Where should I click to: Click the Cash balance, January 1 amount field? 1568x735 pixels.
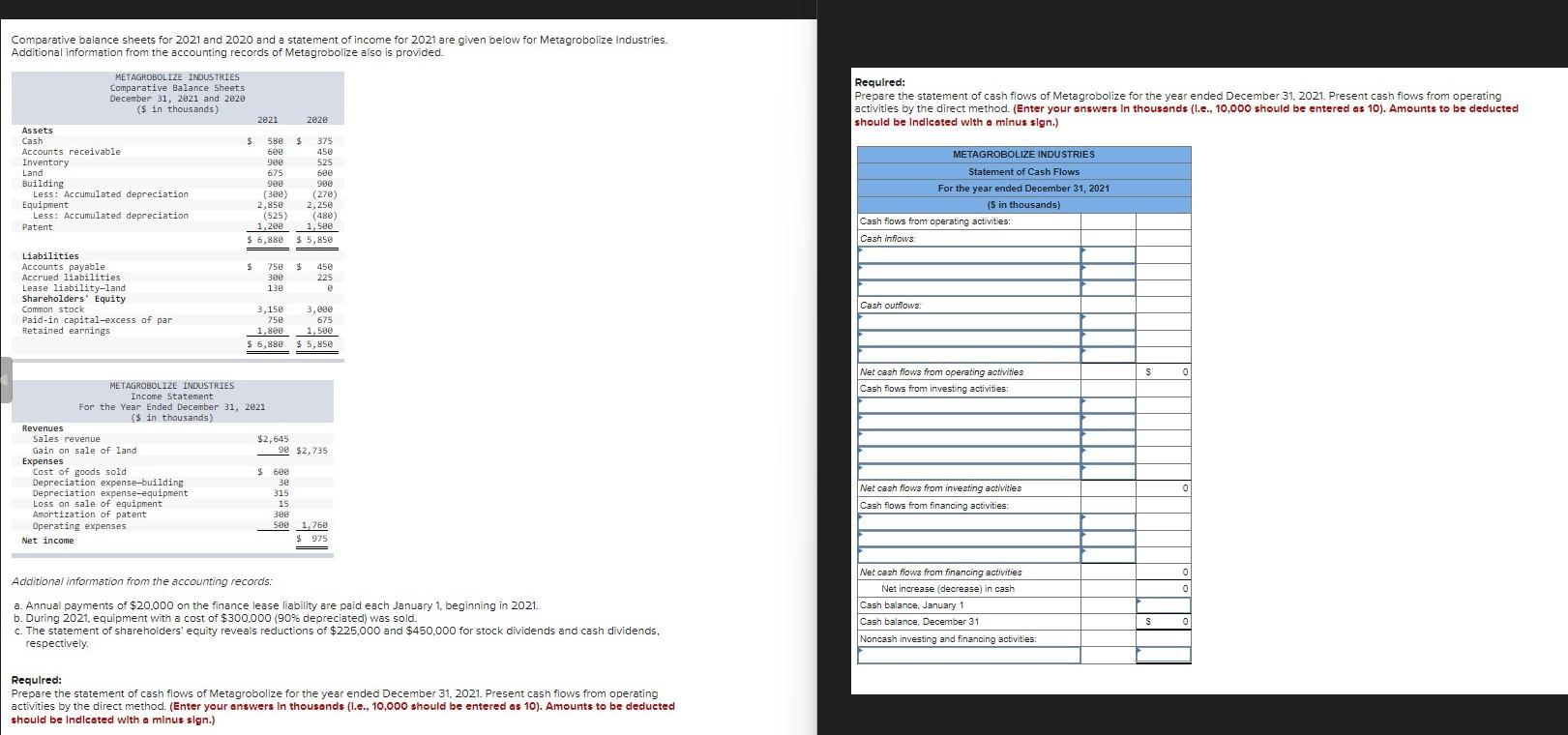[1164, 605]
